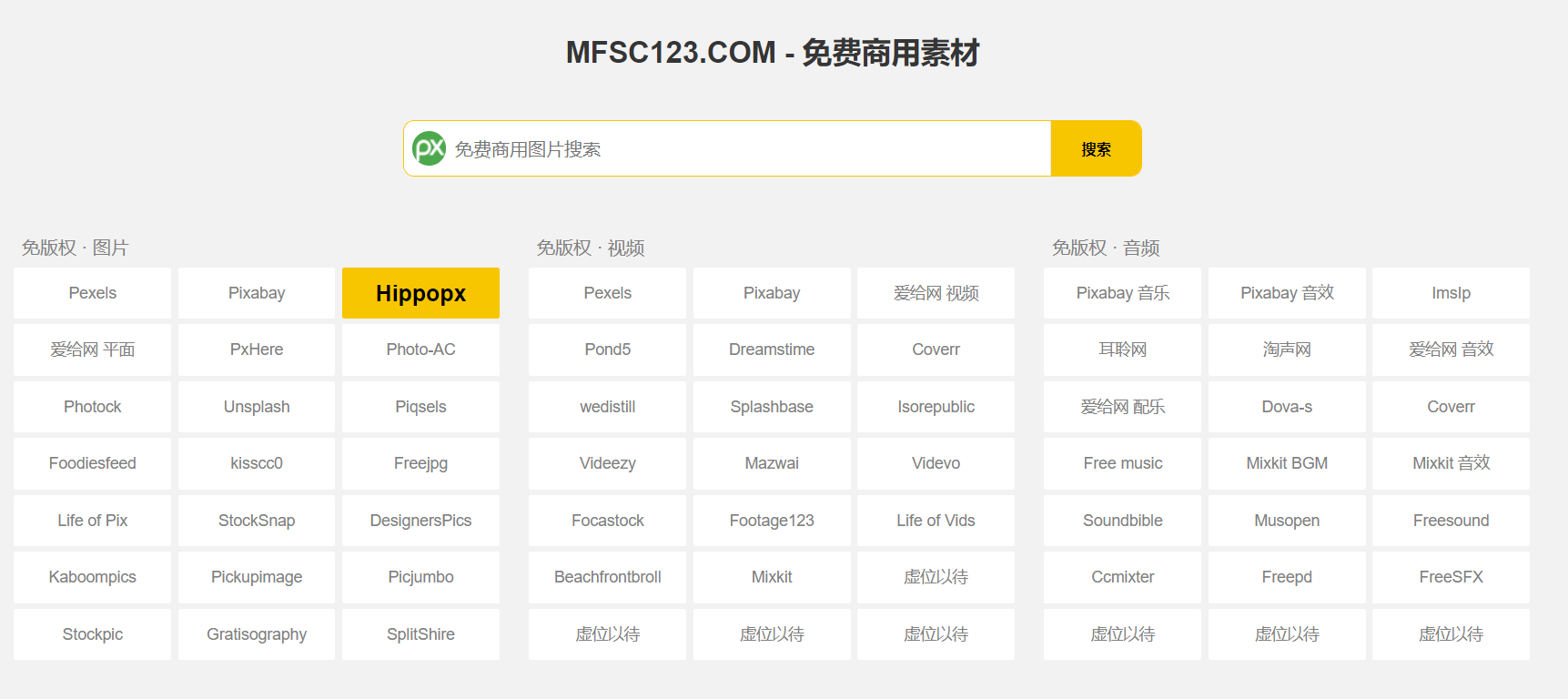Select Pixabay 音乐 in the audio section

click(1122, 293)
